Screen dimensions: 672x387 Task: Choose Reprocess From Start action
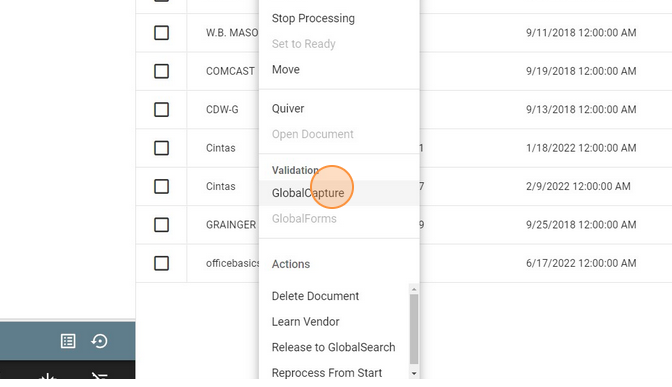(x=327, y=373)
